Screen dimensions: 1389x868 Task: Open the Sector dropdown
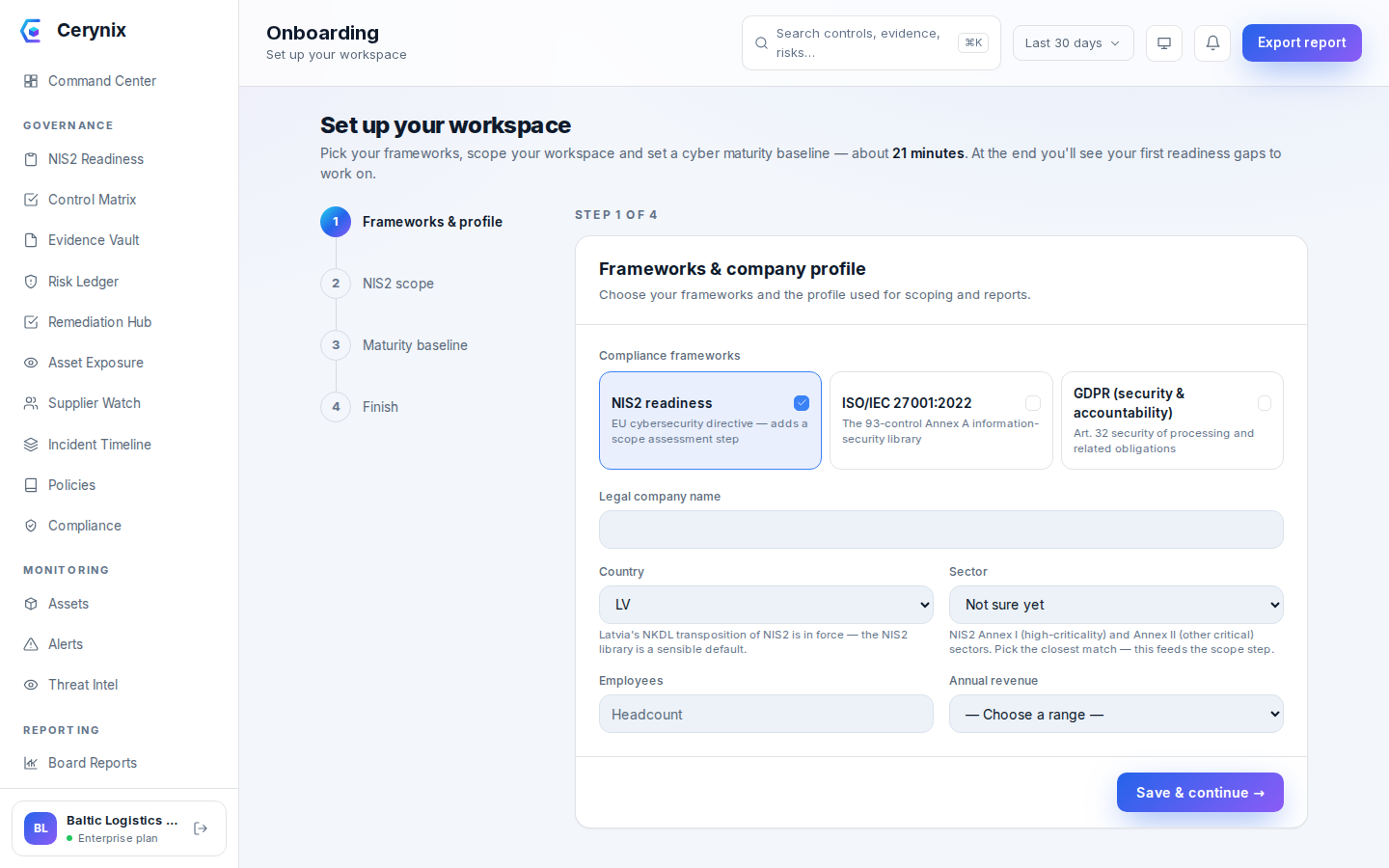point(1116,605)
